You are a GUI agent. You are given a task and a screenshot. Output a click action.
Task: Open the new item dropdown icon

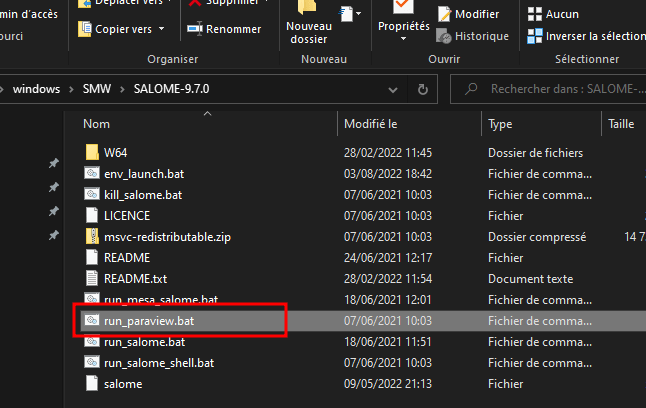click(350, 14)
